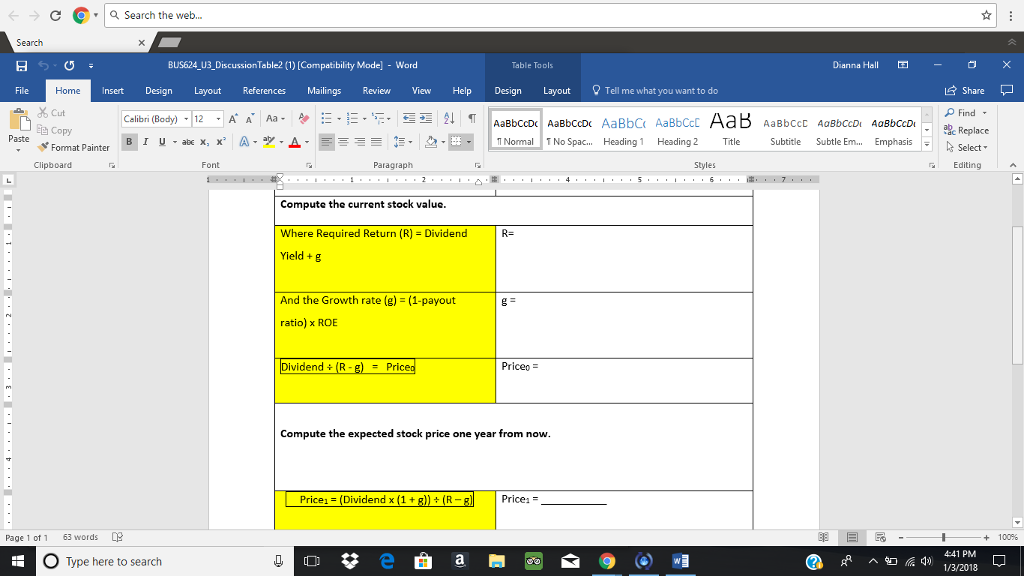Viewport: 1024px width, 576px height.
Task: Toggle bold formatting in the Font group
Action: pyautogui.click(x=128, y=141)
